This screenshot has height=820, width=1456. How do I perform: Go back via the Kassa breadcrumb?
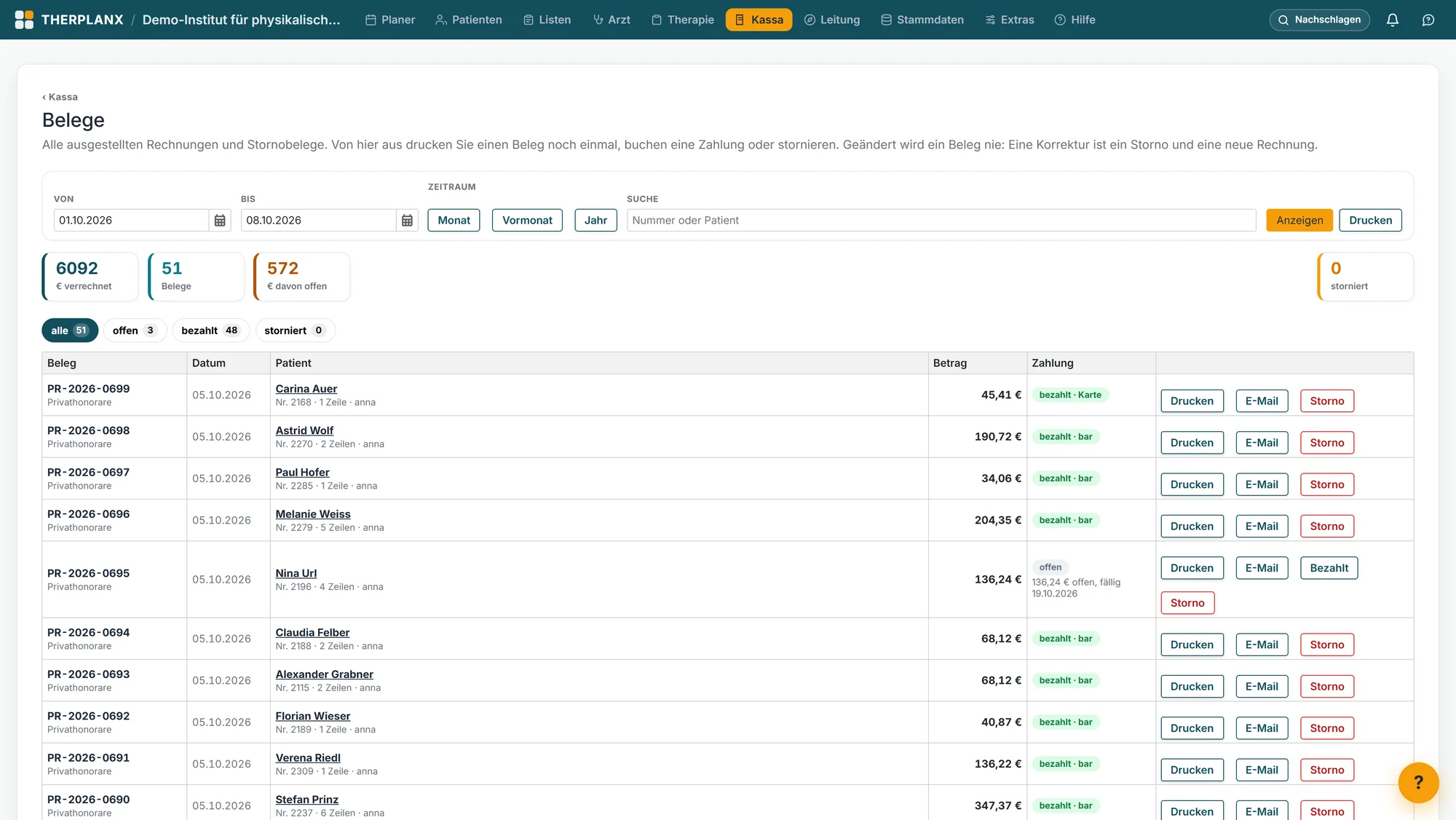[x=60, y=97]
